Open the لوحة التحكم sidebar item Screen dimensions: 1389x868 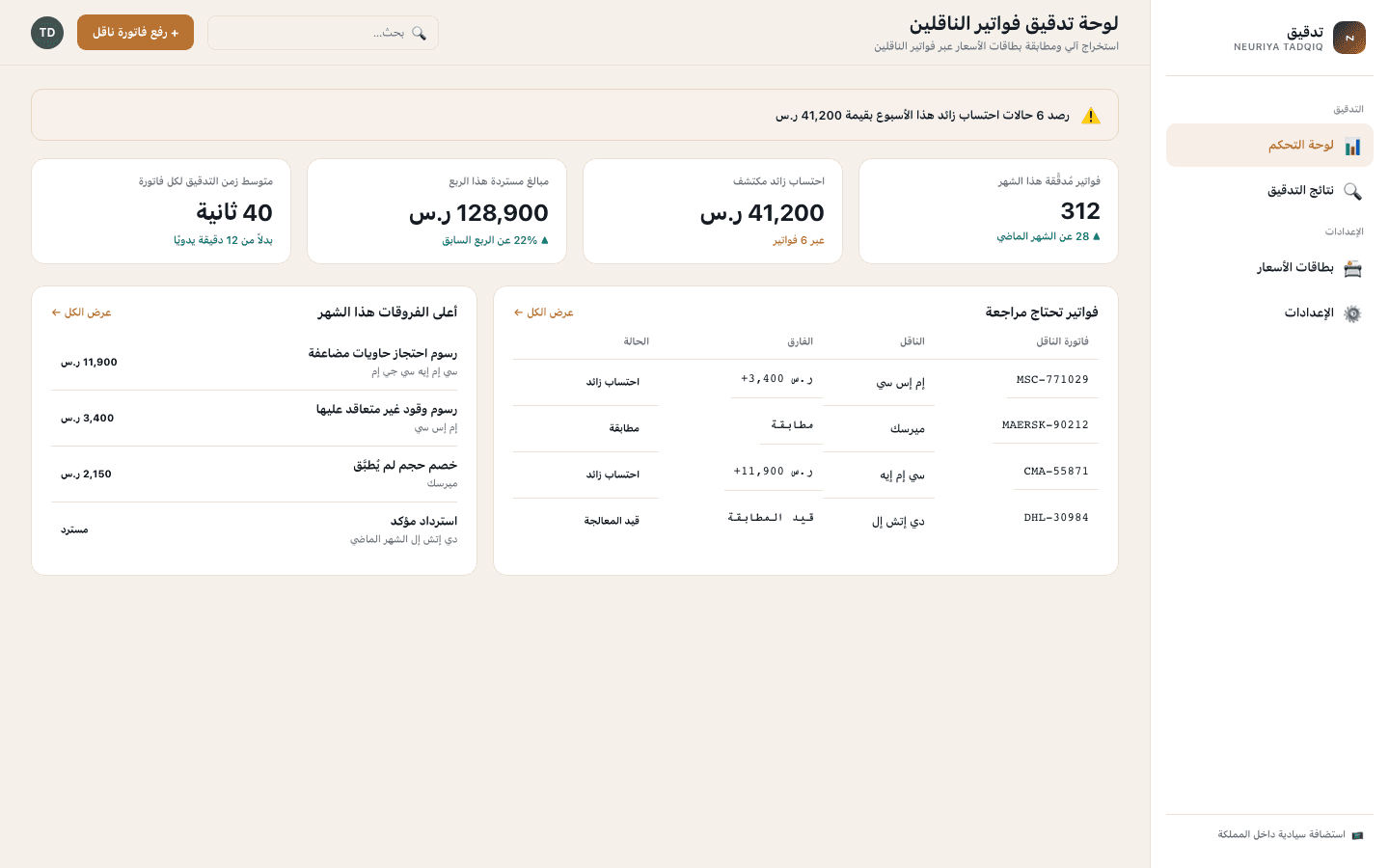pyautogui.click(x=1269, y=146)
